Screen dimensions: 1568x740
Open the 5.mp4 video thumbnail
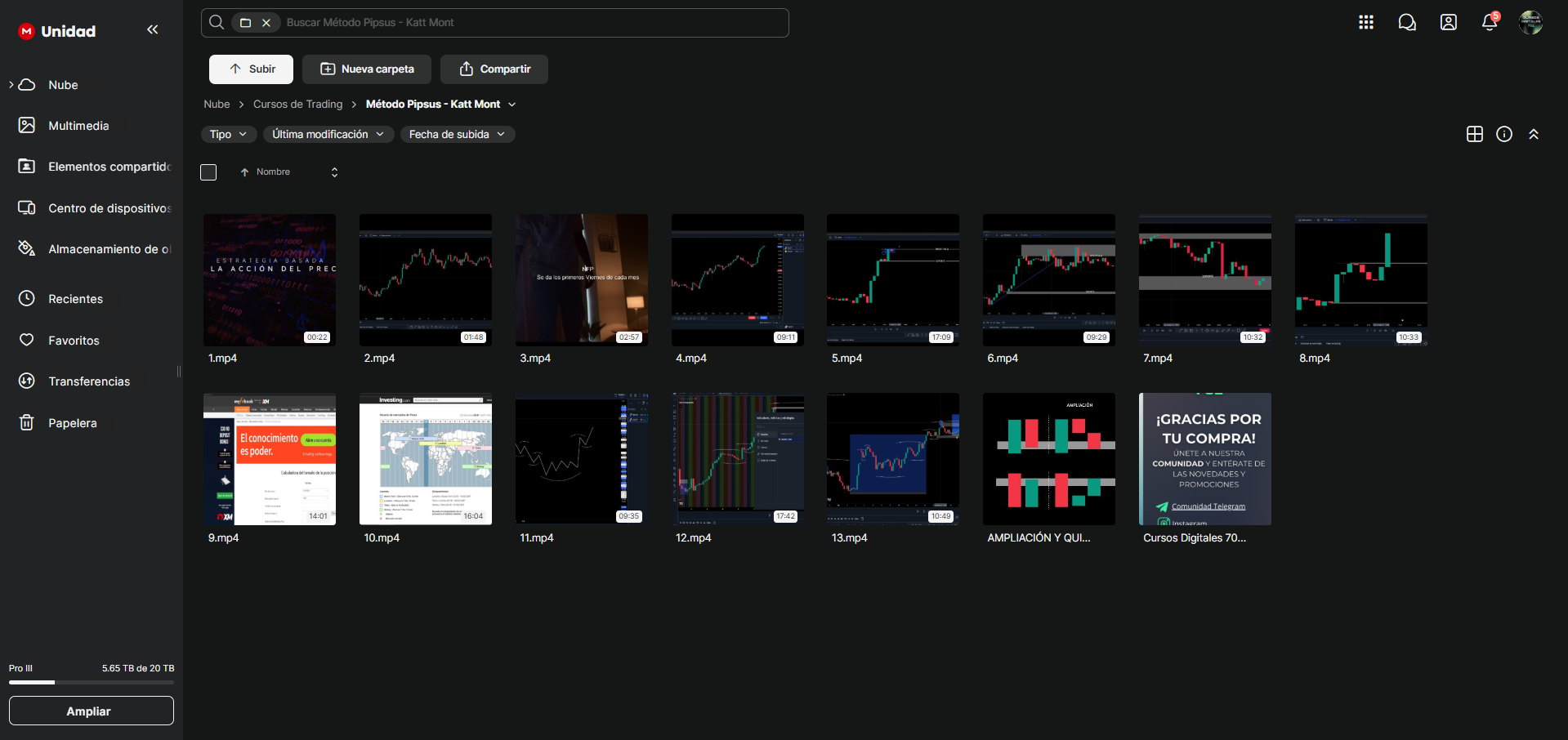(892, 279)
